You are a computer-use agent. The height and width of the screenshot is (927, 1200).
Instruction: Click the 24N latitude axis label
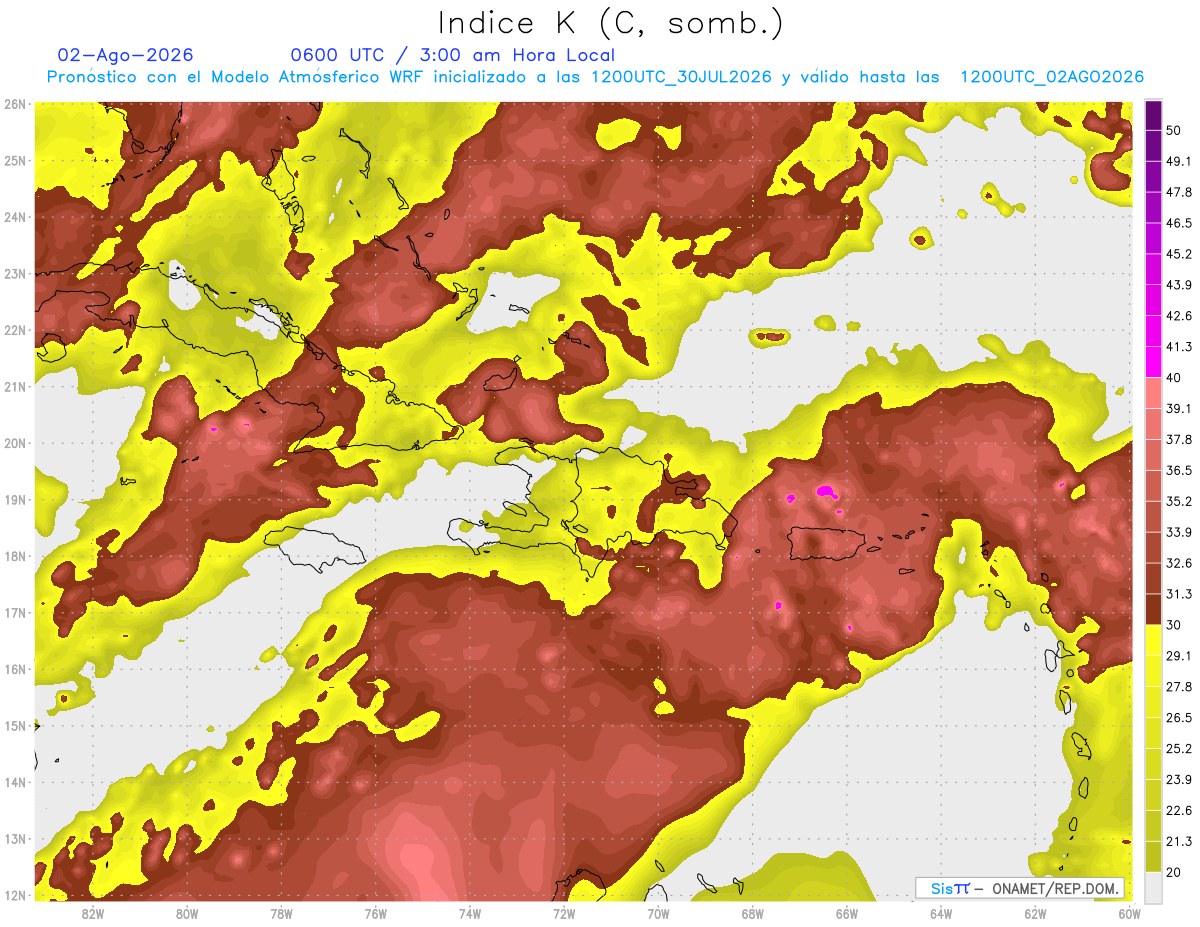pos(14,217)
